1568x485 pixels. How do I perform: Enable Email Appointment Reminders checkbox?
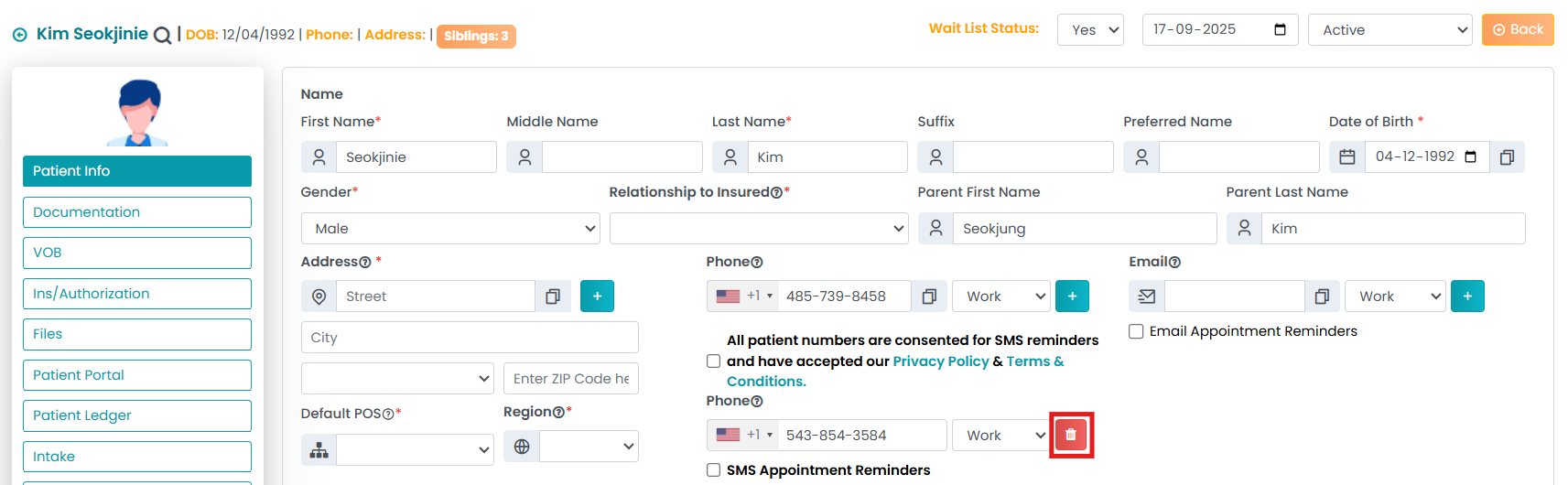tap(1136, 331)
